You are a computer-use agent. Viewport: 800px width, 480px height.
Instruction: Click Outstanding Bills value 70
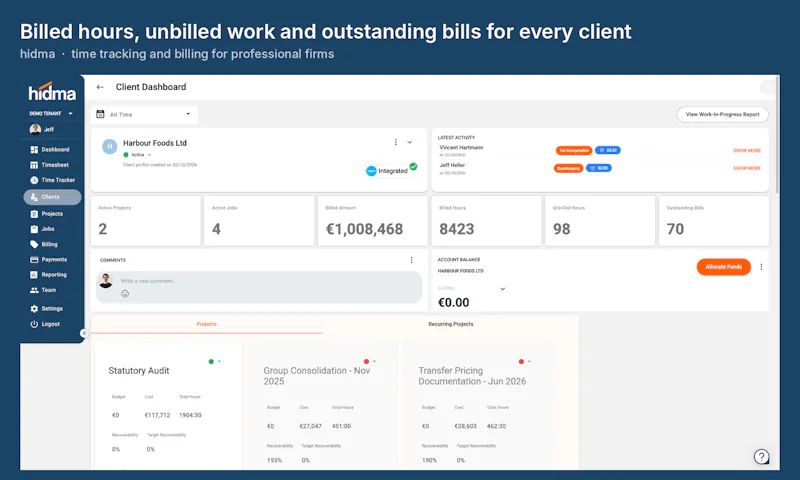(675, 229)
